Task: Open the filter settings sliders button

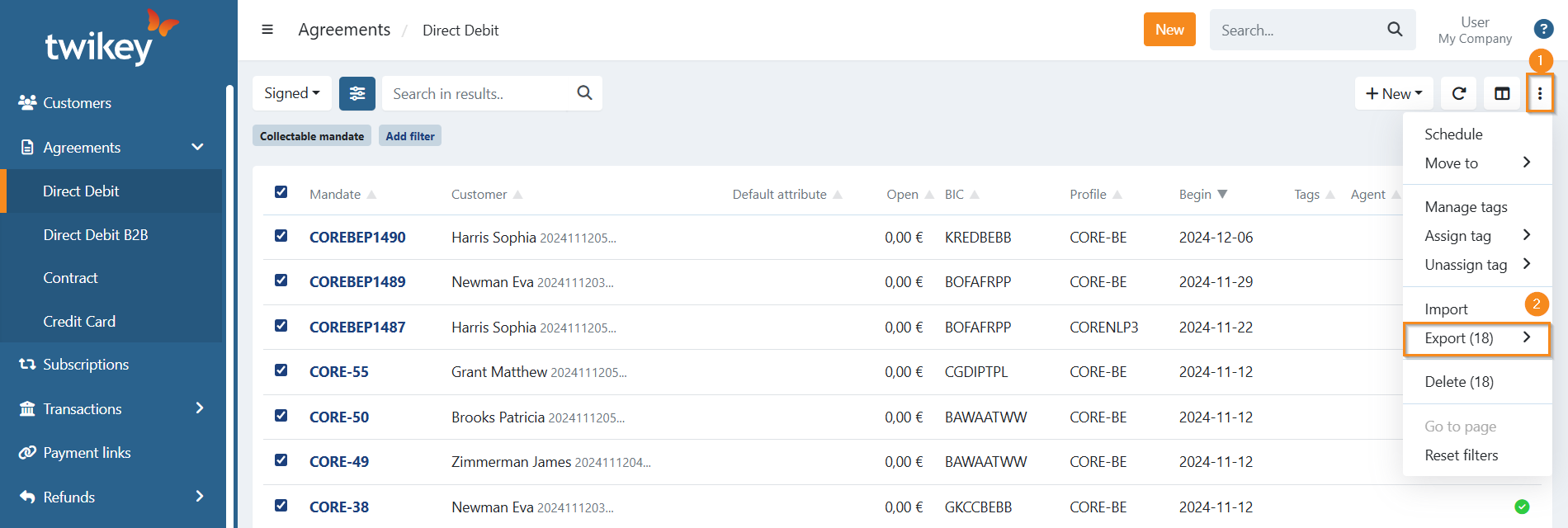Action: pyautogui.click(x=357, y=93)
